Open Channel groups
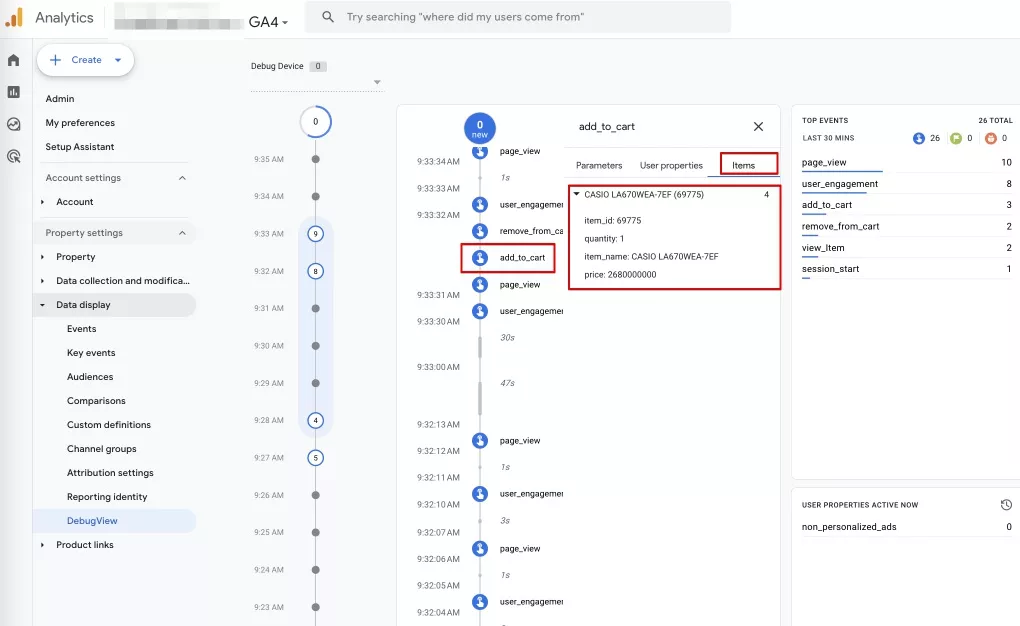 click(101, 449)
